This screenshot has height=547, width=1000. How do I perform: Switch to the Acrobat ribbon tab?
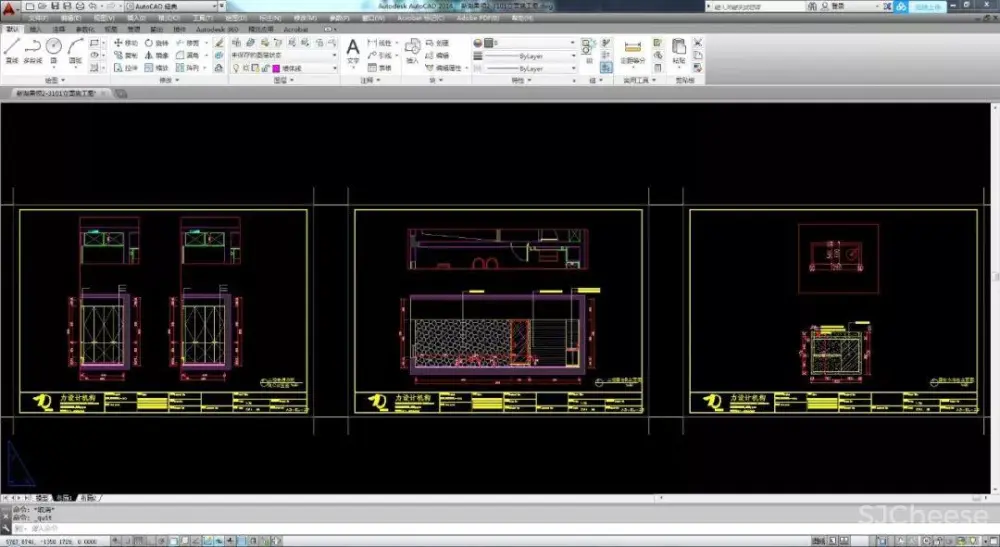click(x=296, y=30)
